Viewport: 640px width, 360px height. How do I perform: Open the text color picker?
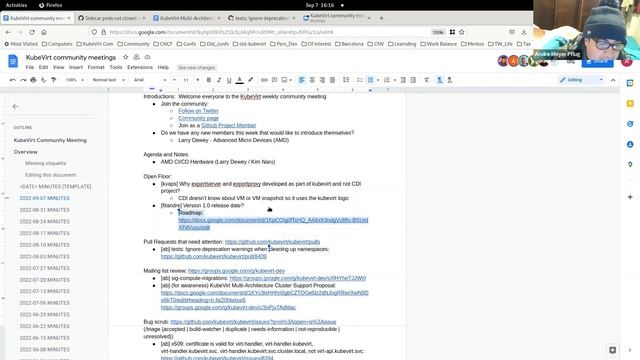click(x=240, y=80)
